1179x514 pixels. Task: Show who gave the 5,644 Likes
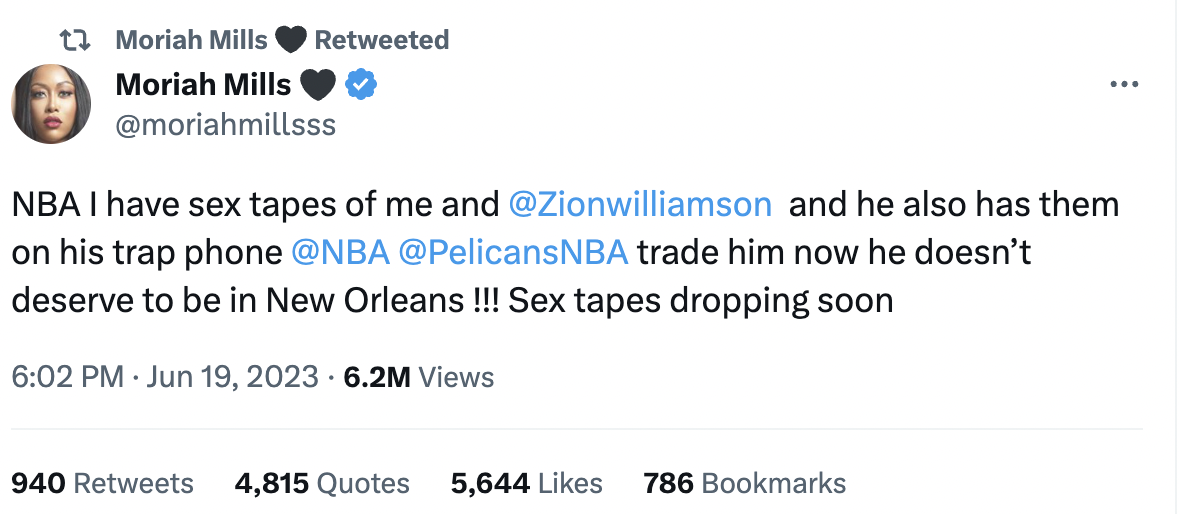coord(526,483)
